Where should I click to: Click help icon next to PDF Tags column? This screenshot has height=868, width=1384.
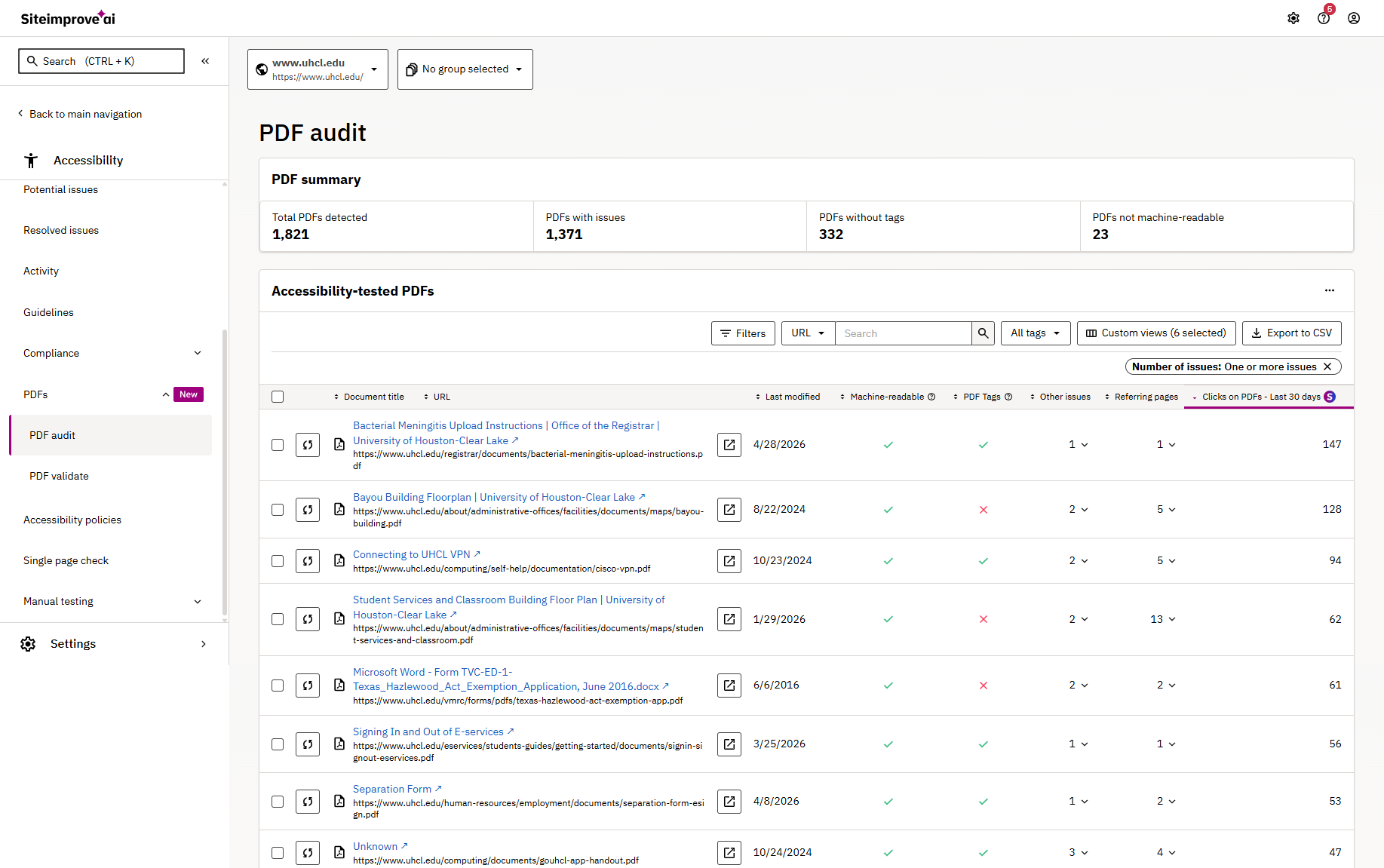[x=1008, y=397]
